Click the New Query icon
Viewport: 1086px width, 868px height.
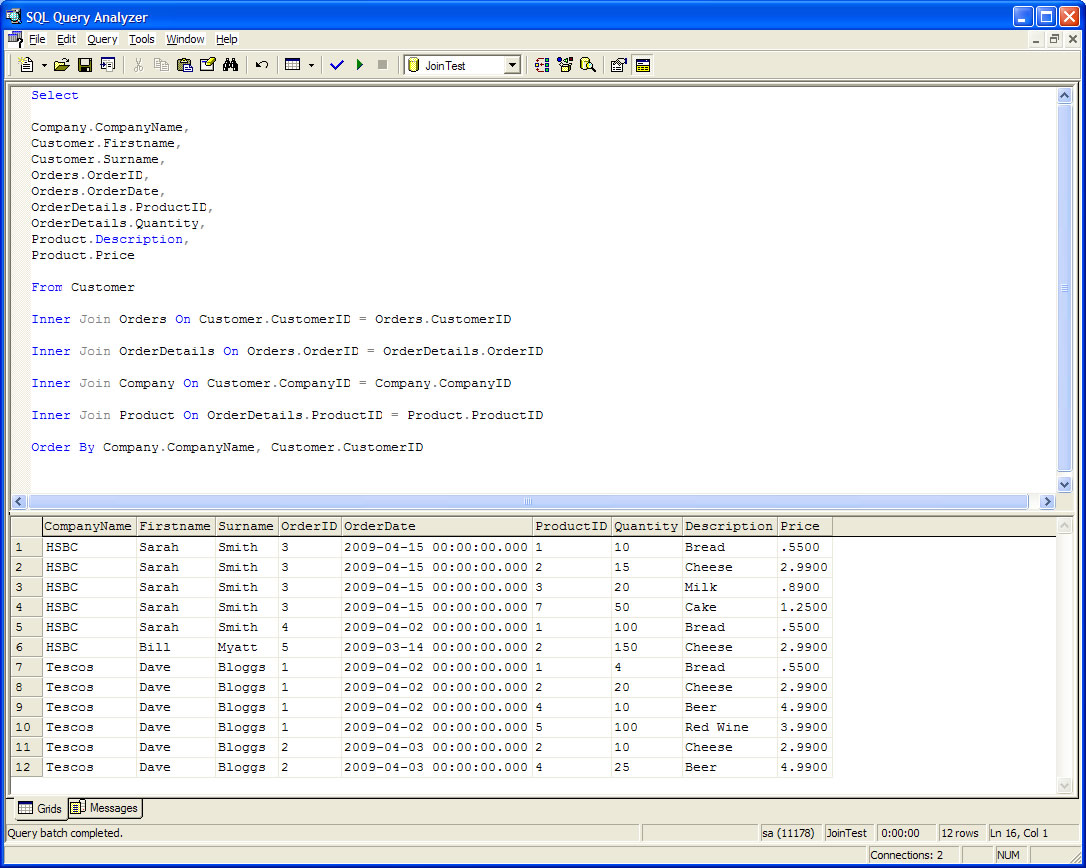(x=26, y=65)
